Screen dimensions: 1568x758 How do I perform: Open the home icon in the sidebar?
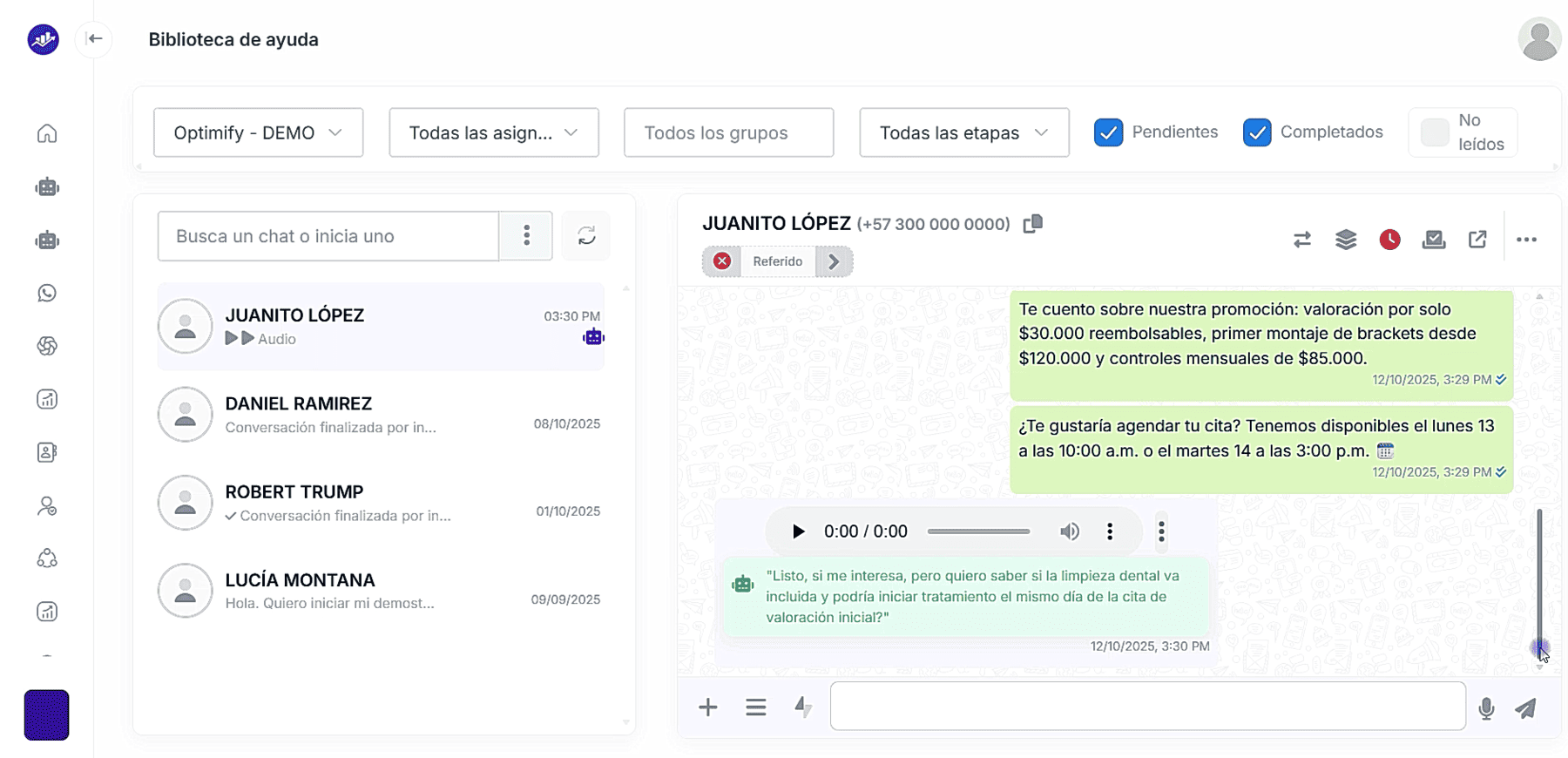click(x=47, y=133)
